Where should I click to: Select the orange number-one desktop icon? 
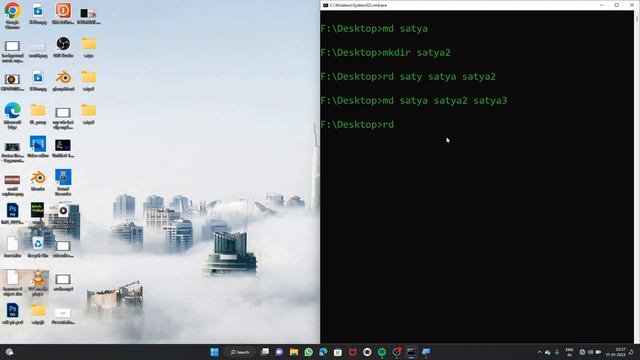(x=63, y=14)
